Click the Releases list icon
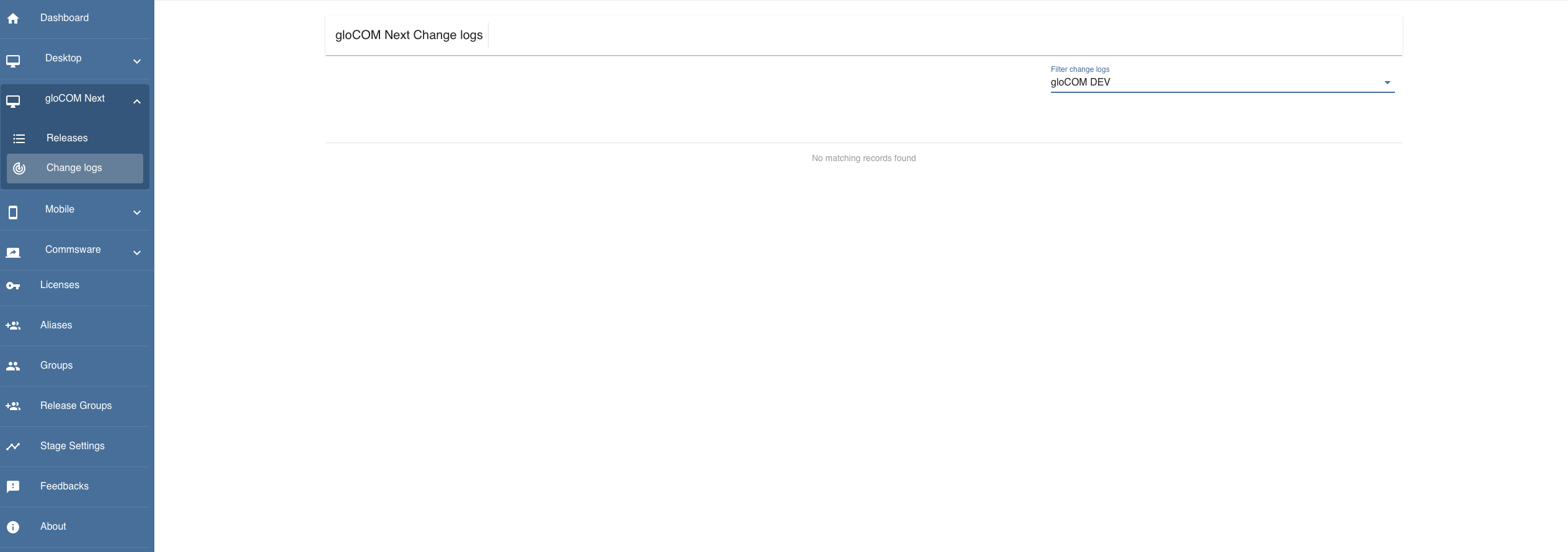This screenshot has height=552, width=1568. coord(19,139)
